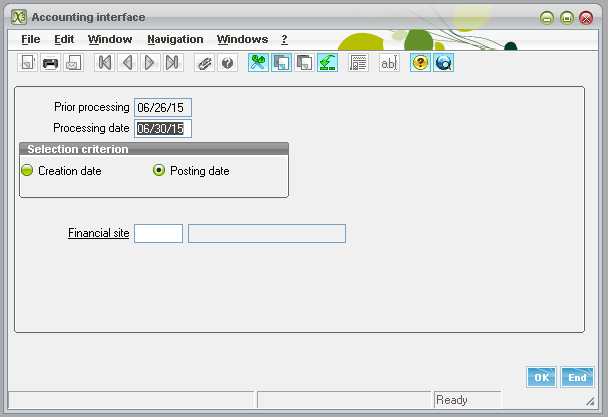Viewport: 608px width, 417px height.
Task: Open the Navigation menu
Action: pos(175,39)
